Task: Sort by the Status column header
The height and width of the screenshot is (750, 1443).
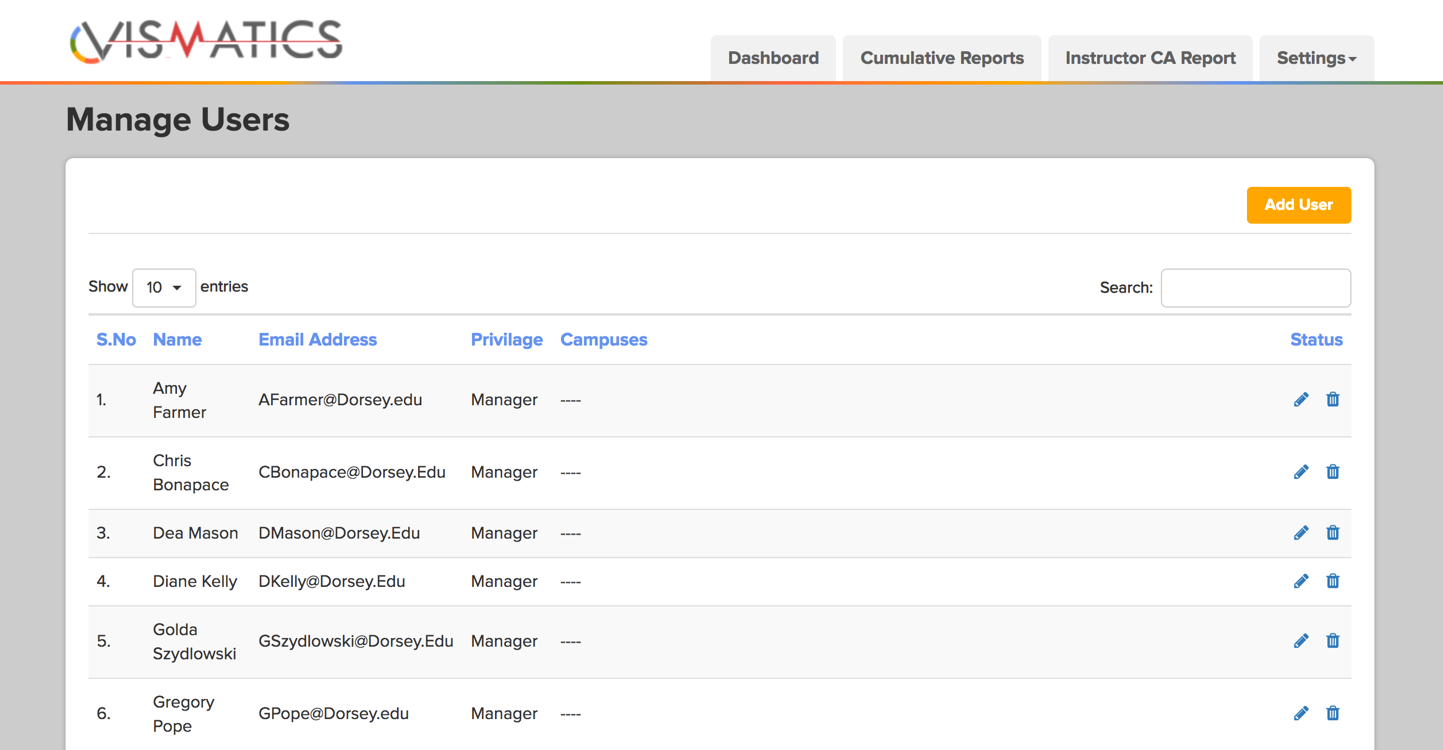Action: tap(1316, 340)
